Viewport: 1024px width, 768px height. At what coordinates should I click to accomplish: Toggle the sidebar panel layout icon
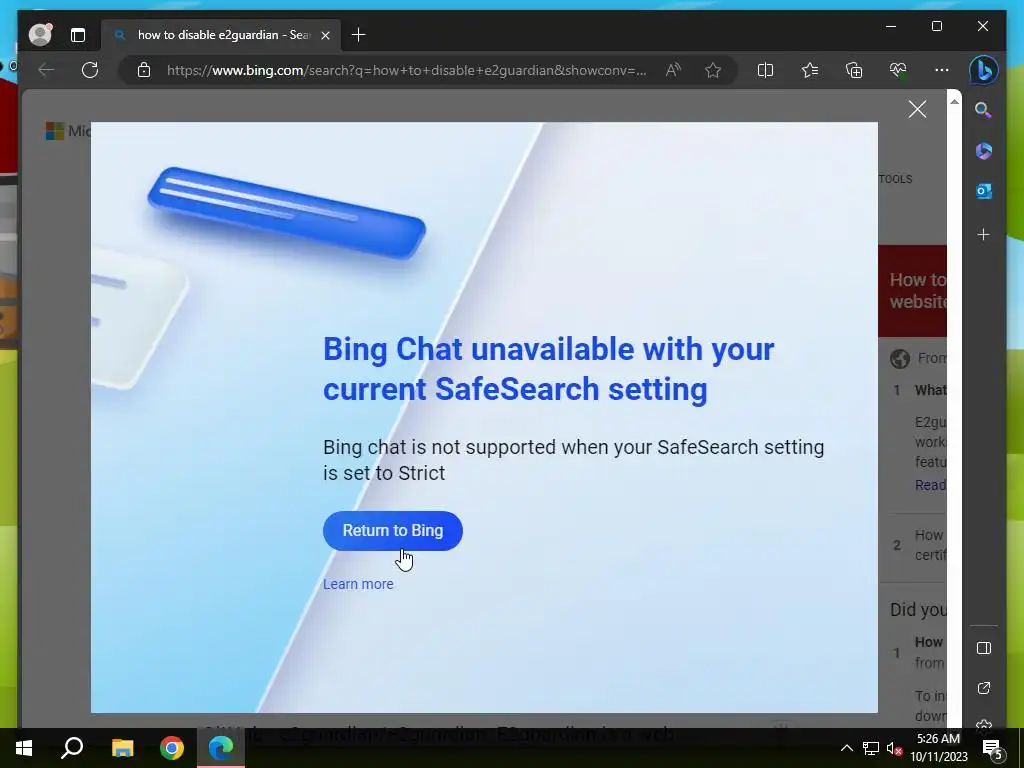984,648
